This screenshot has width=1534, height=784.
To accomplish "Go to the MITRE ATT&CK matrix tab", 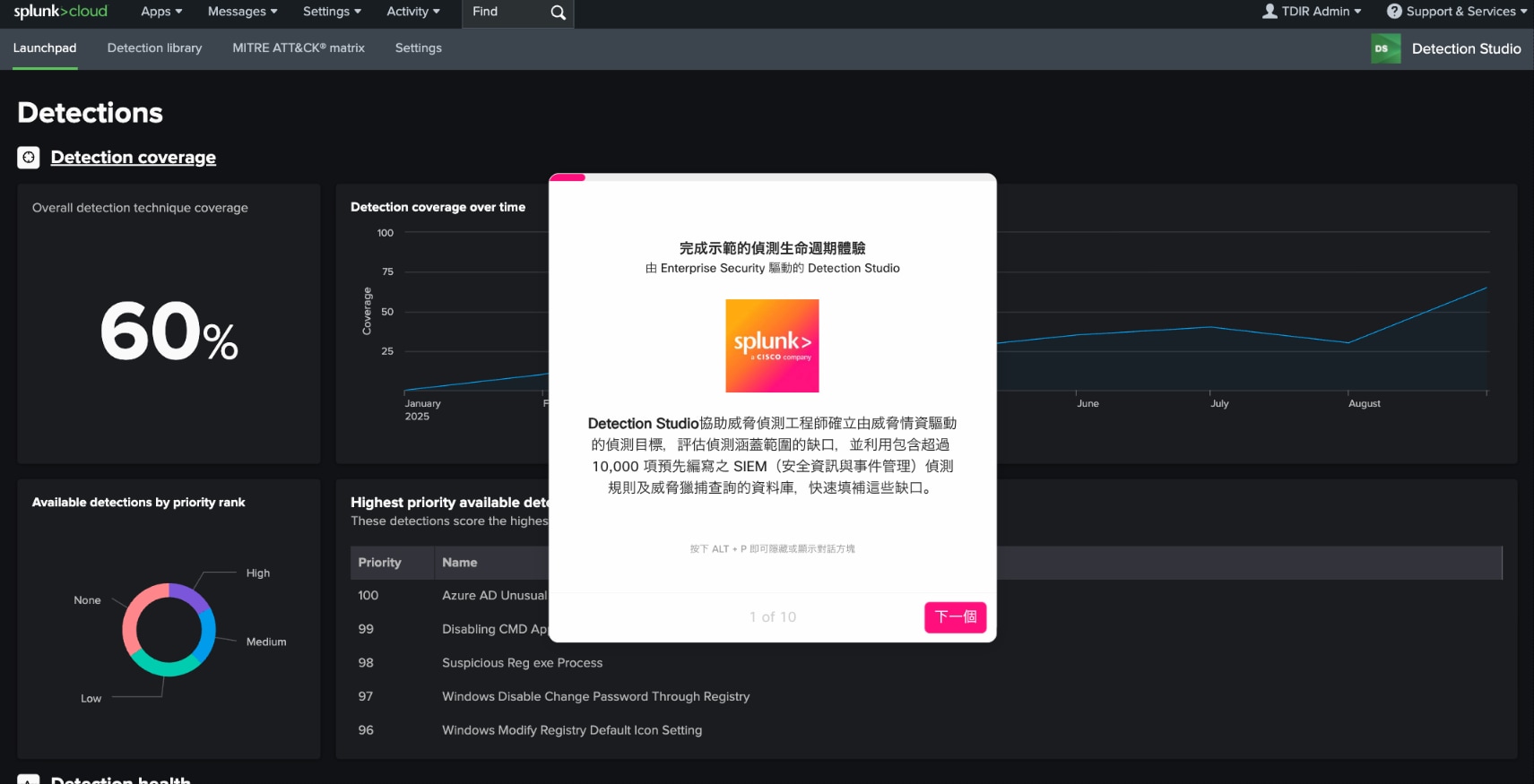I will point(299,48).
